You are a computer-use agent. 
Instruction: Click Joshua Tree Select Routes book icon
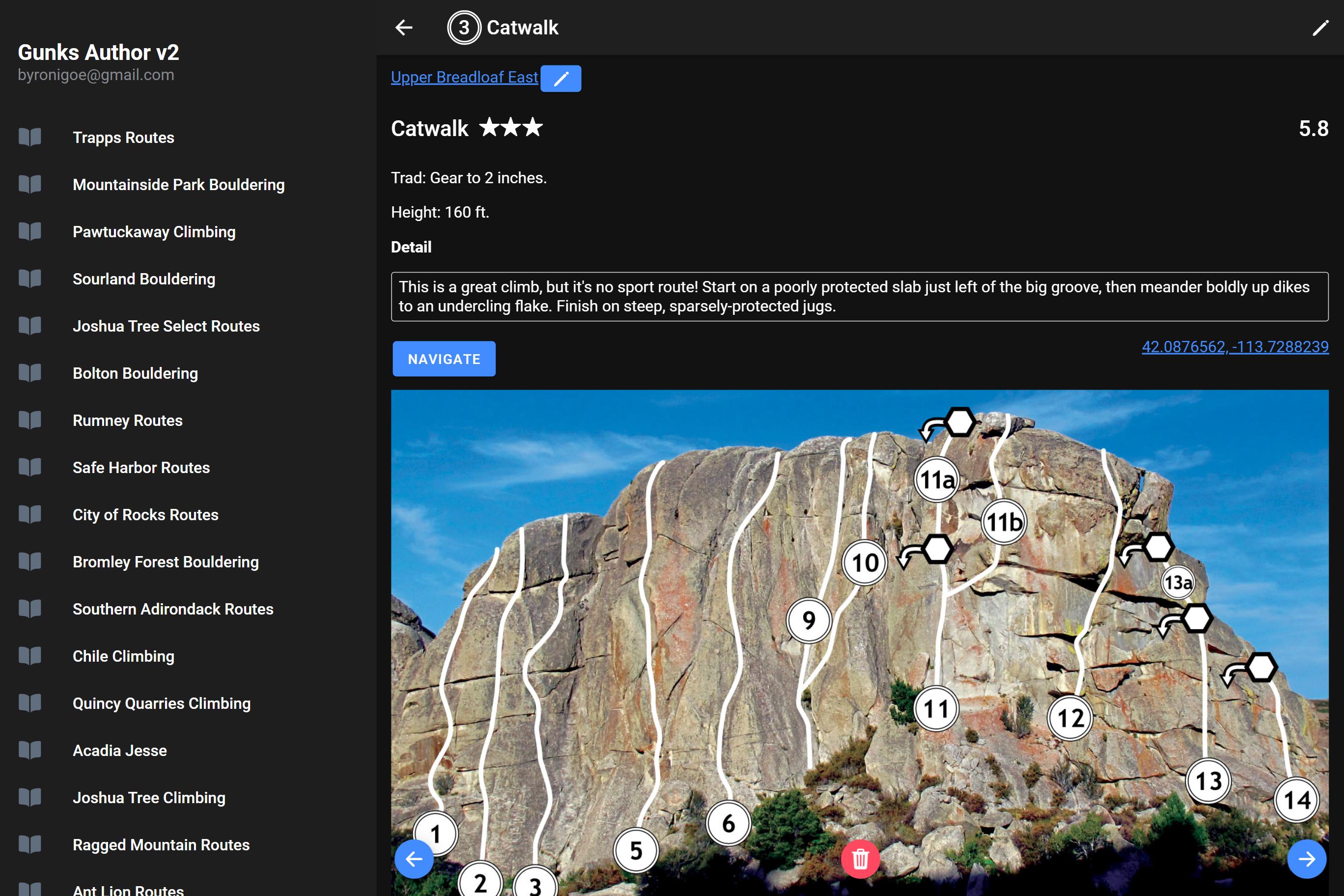29,326
